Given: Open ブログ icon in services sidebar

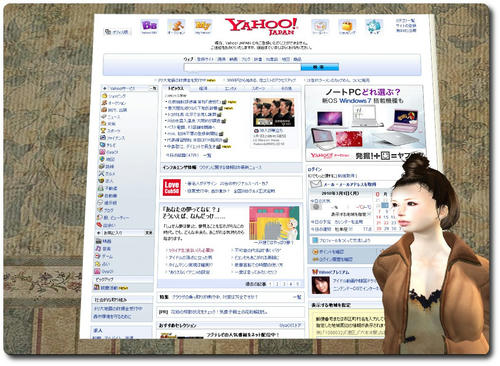Looking at the screenshot, I should click(100, 210).
